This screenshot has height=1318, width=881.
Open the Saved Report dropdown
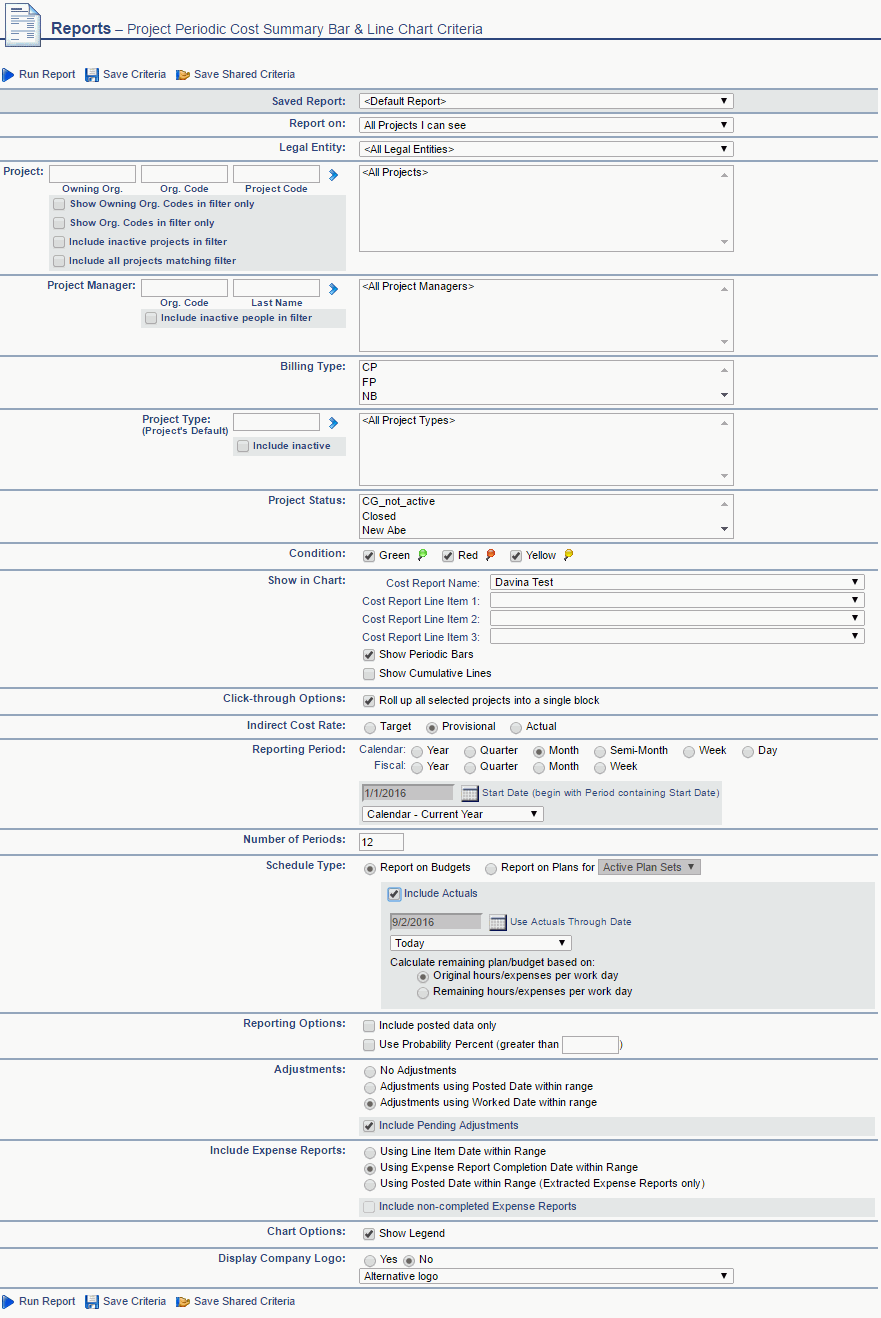pos(546,101)
